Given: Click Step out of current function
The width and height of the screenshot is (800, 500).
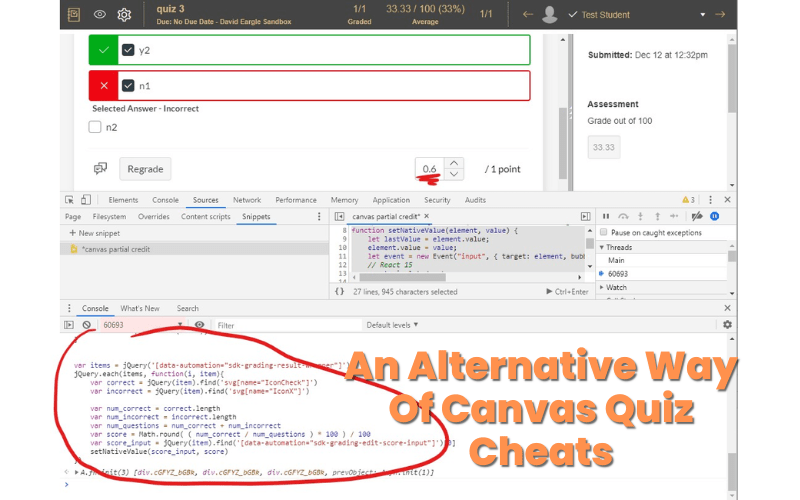Looking at the screenshot, I should [658, 216].
